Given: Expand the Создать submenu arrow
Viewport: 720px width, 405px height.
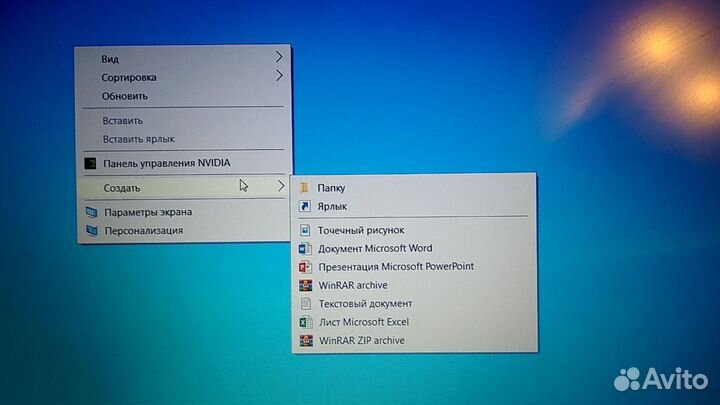Looking at the screenshot, I should point(281,186).
